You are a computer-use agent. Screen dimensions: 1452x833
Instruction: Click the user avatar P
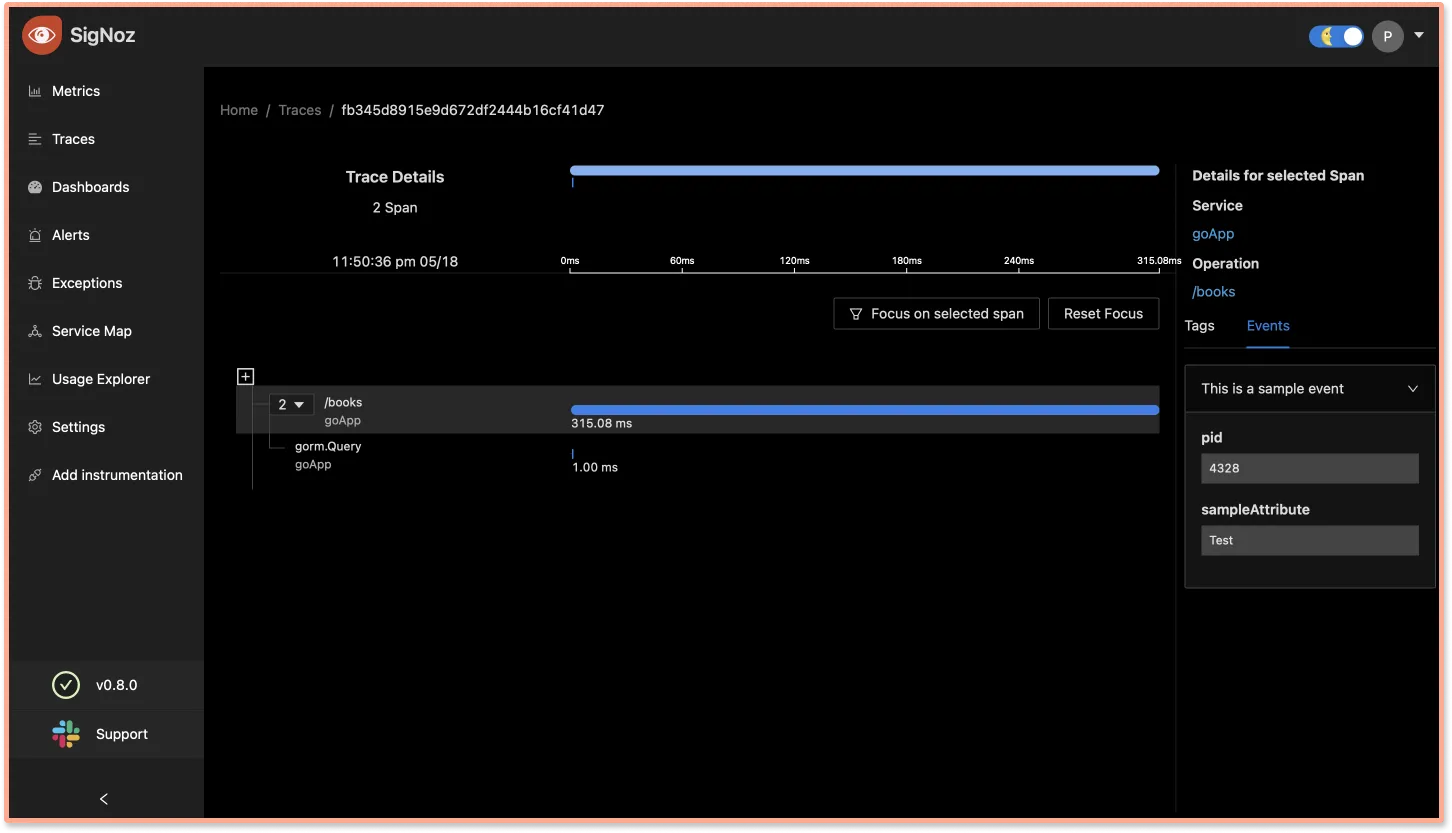[1387, 37]
